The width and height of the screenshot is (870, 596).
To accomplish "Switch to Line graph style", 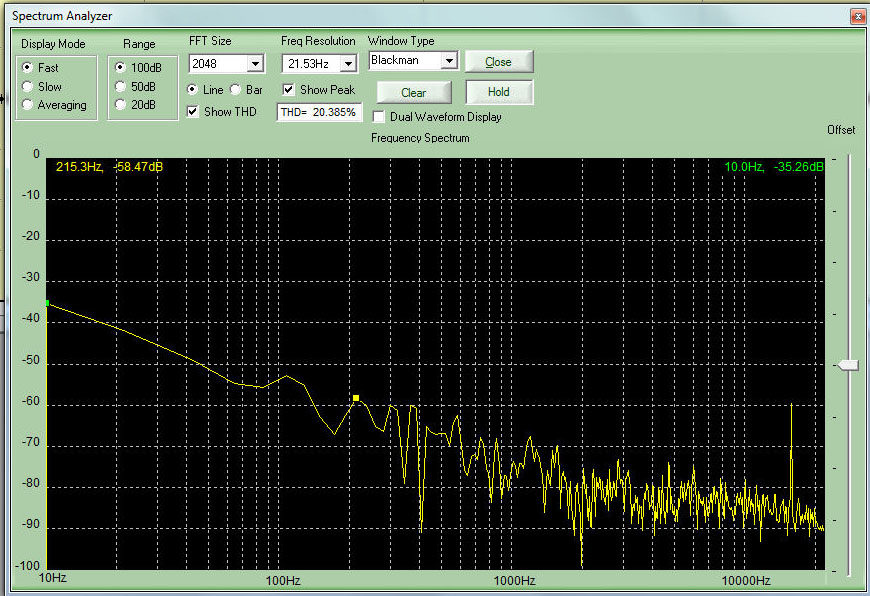I will click(x=193, y=90).
